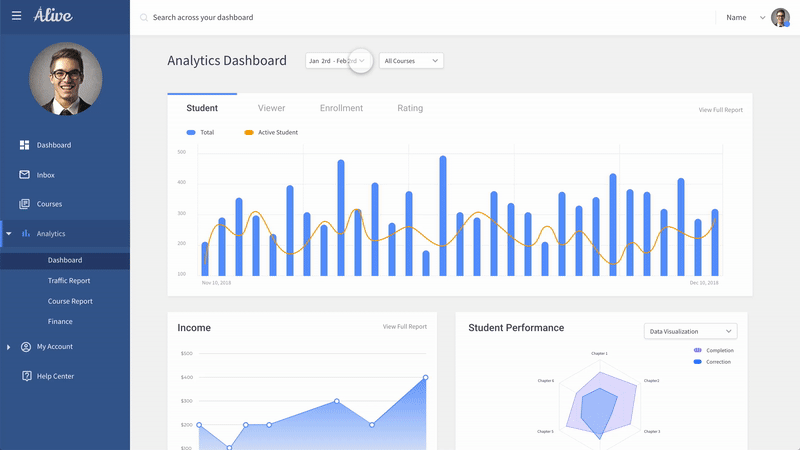The height and width of the screenshot is (450, 800).
Task: Switch to the Rating tab
Action: point(410,108)
